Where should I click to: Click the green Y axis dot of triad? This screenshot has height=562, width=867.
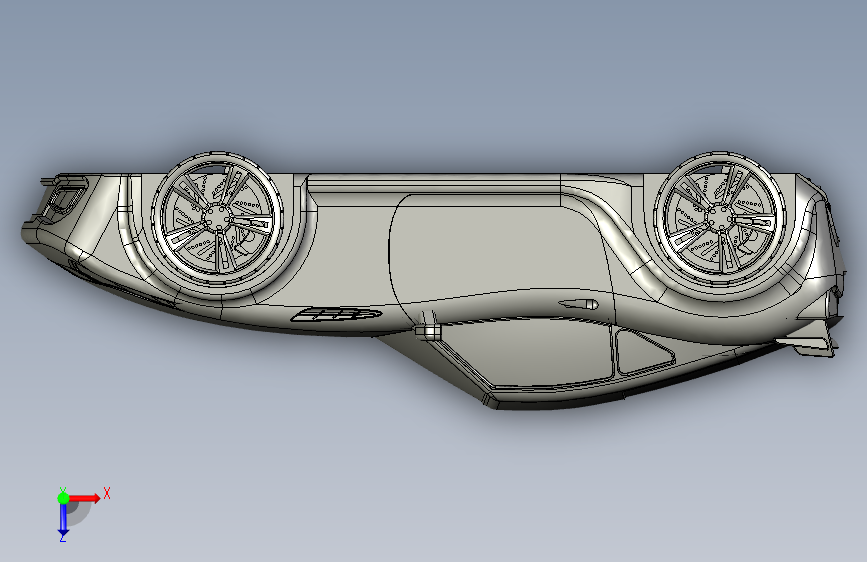[x=63, y=498]
